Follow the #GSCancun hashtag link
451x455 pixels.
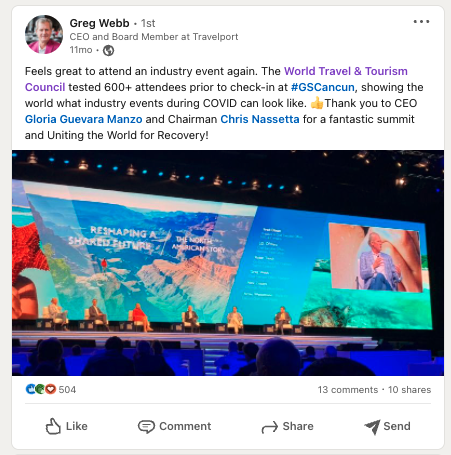pos(322,87)
